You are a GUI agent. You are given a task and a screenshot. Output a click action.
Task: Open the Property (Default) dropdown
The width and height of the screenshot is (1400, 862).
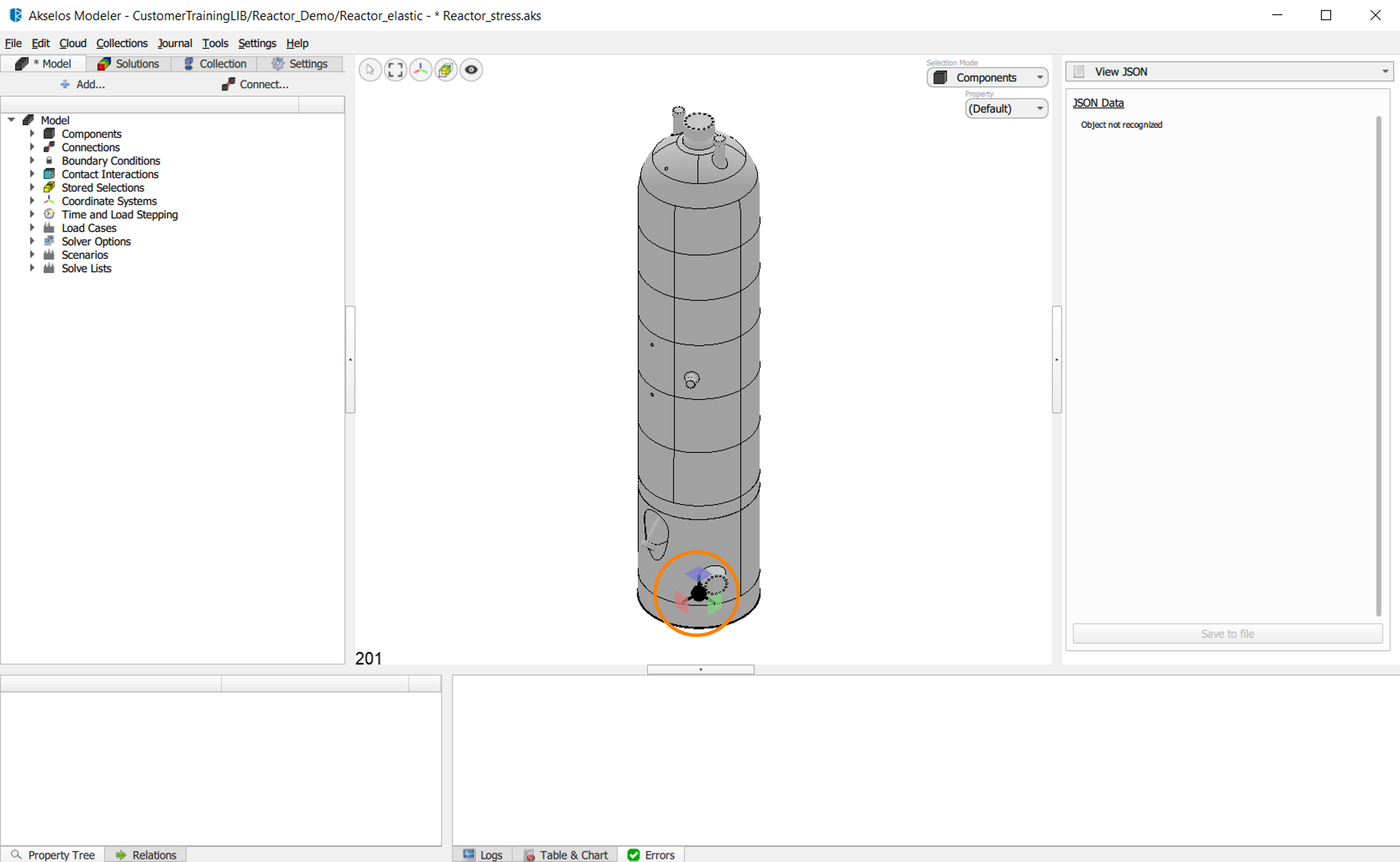(1006, 108)
